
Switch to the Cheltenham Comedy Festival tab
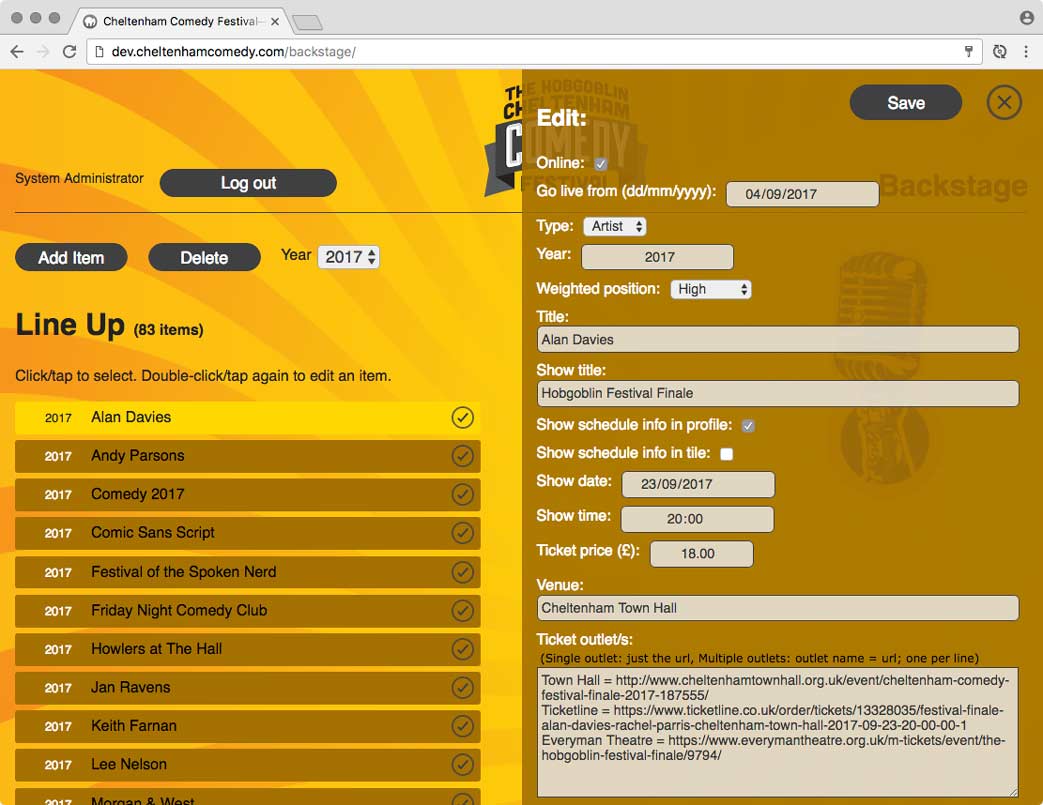coord(180,21)
